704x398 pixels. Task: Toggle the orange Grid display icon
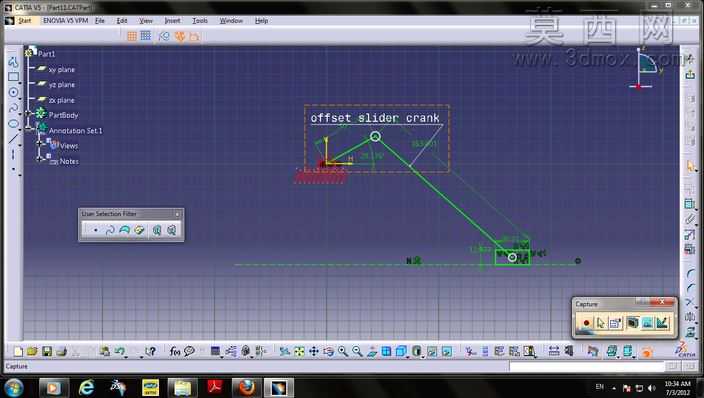click(132, 36)
